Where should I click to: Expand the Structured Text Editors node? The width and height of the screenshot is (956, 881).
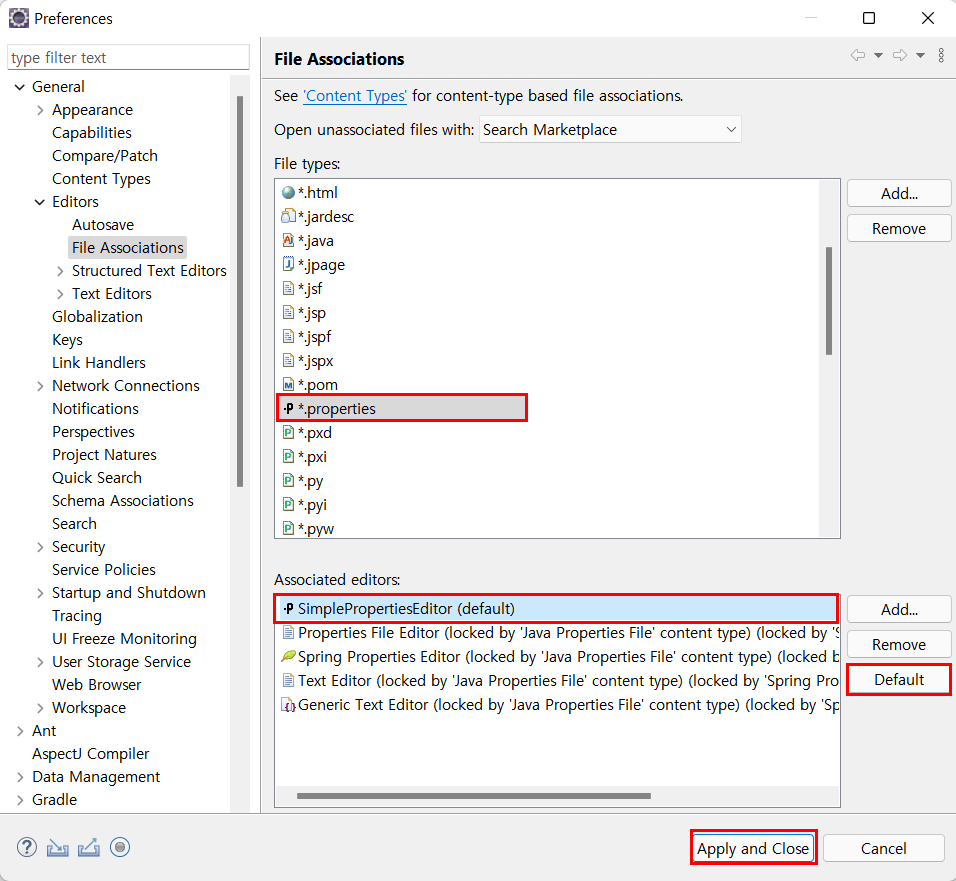click(60, 271)
